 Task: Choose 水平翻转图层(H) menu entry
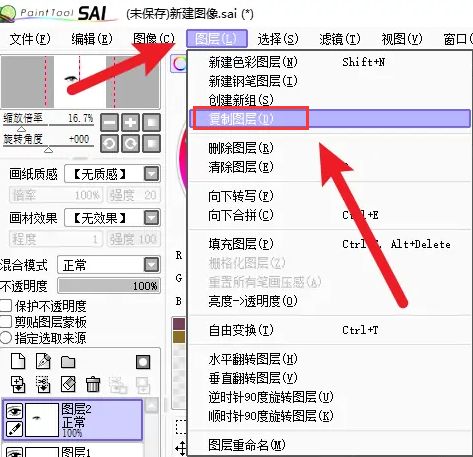click(330, 359)
